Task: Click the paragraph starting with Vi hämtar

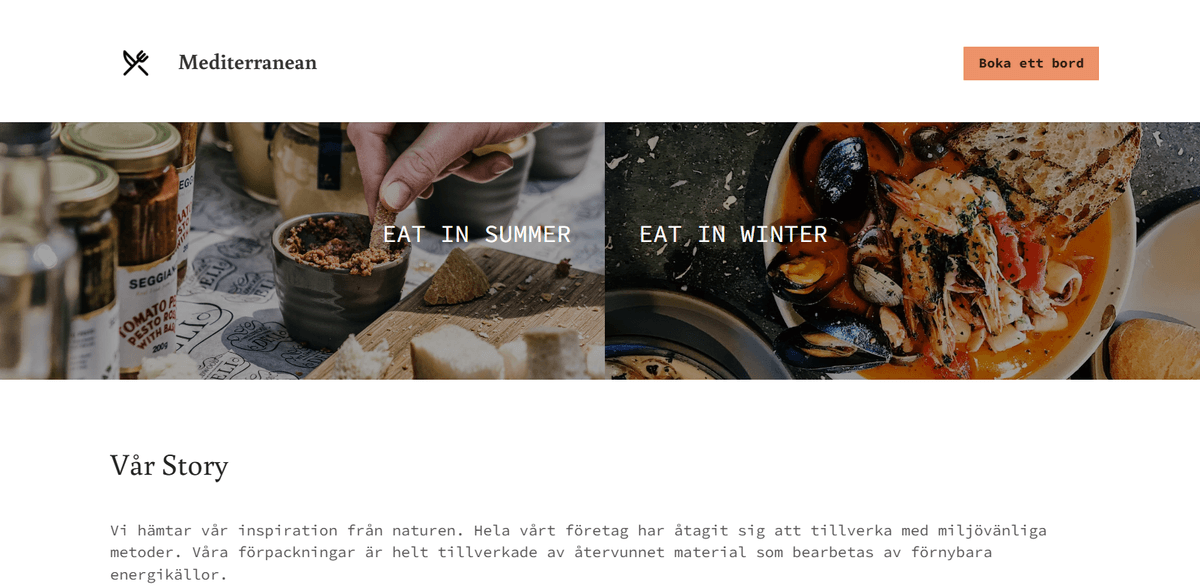Action: point(578,552)
